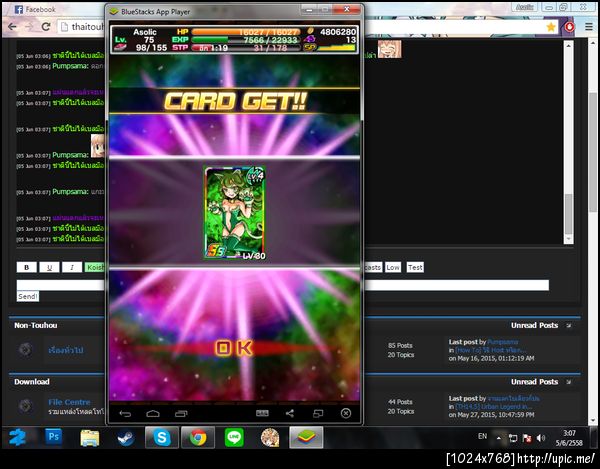Viewport: 600px width, 469px height.
Task: Click BlueStacks share icon
Action: (x=290, y=413)
